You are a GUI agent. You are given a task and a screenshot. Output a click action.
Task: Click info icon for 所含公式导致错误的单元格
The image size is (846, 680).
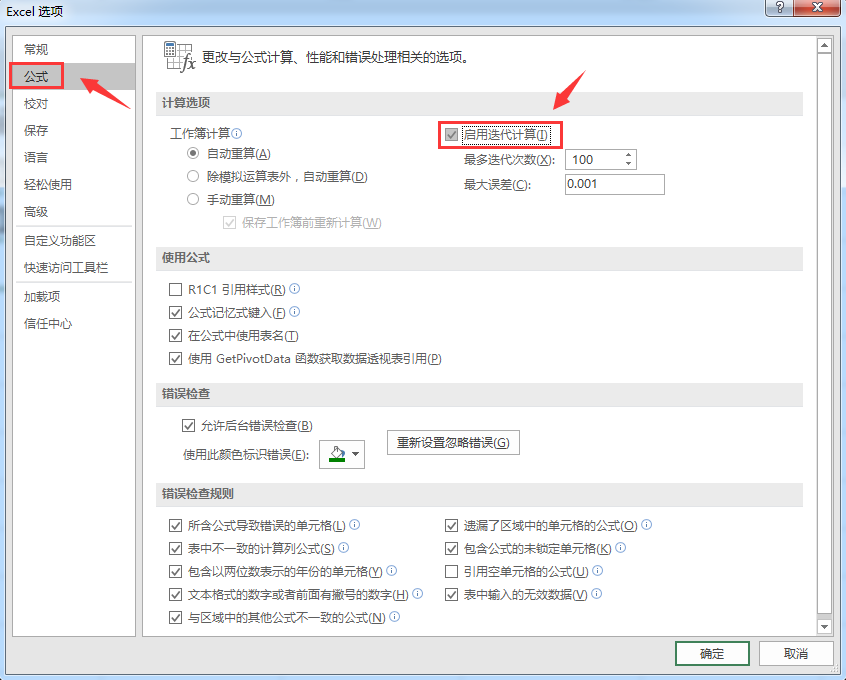[354, 525]
